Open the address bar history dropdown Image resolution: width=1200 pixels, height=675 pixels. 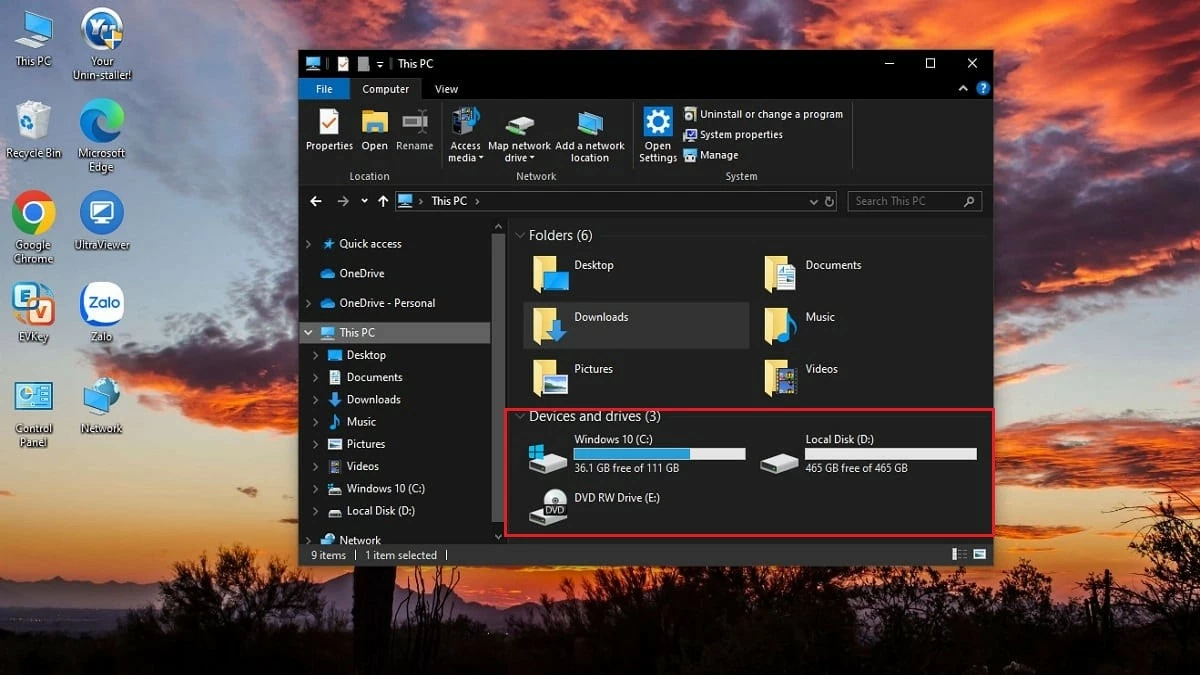pos(813,201)
